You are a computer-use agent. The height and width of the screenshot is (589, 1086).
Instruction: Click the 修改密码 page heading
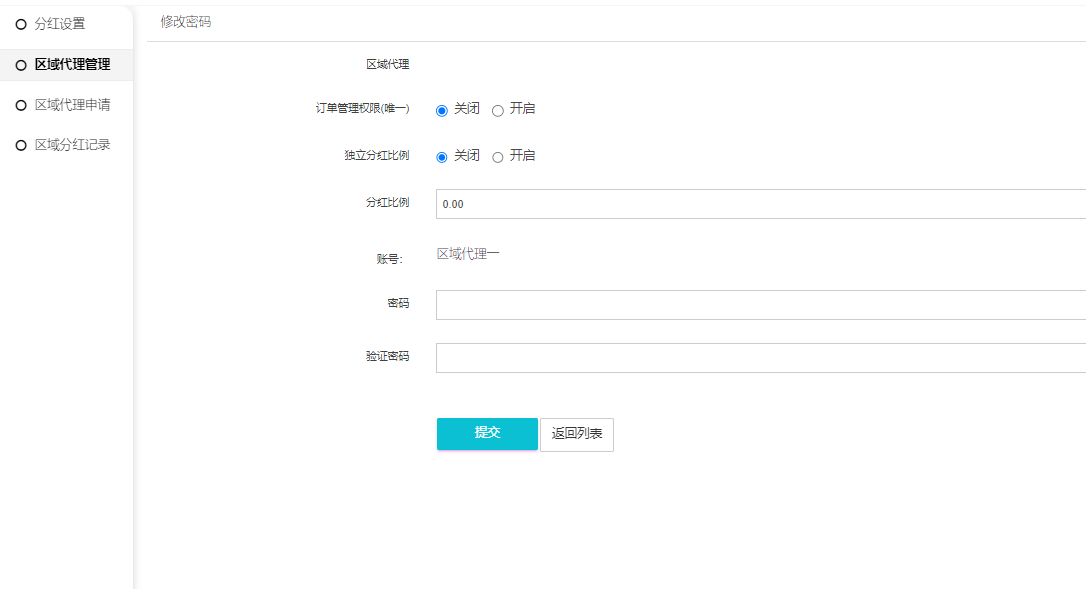186,21
